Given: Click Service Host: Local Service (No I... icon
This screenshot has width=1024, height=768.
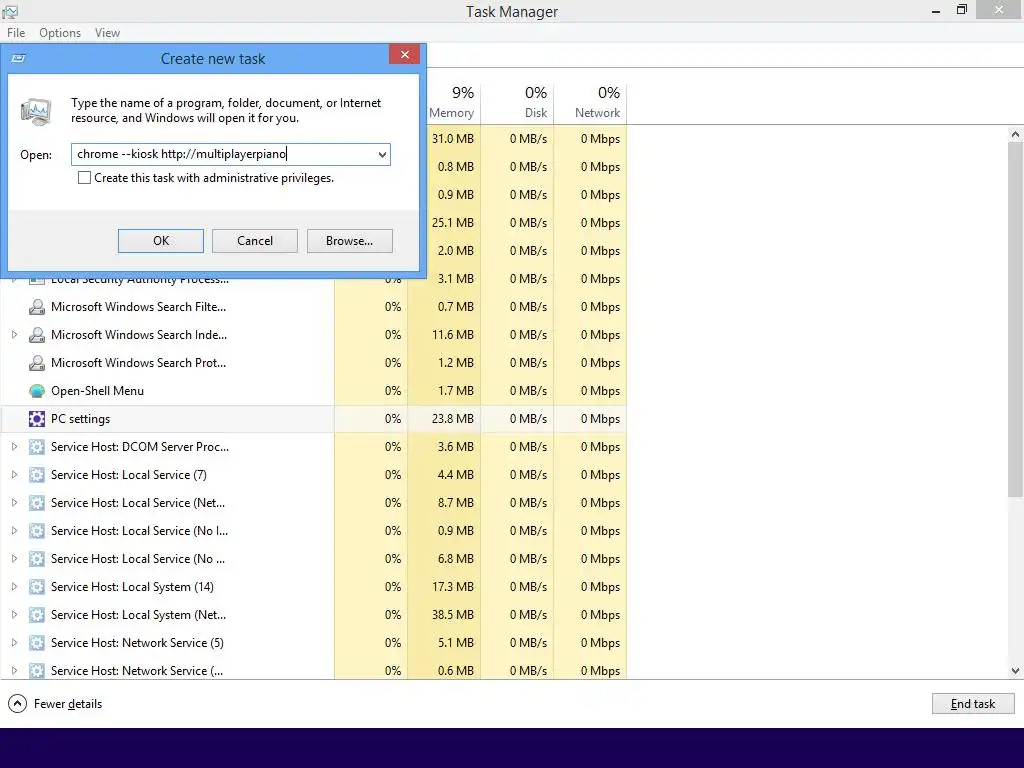Looking at the screenshot, I should pos(37,531).
